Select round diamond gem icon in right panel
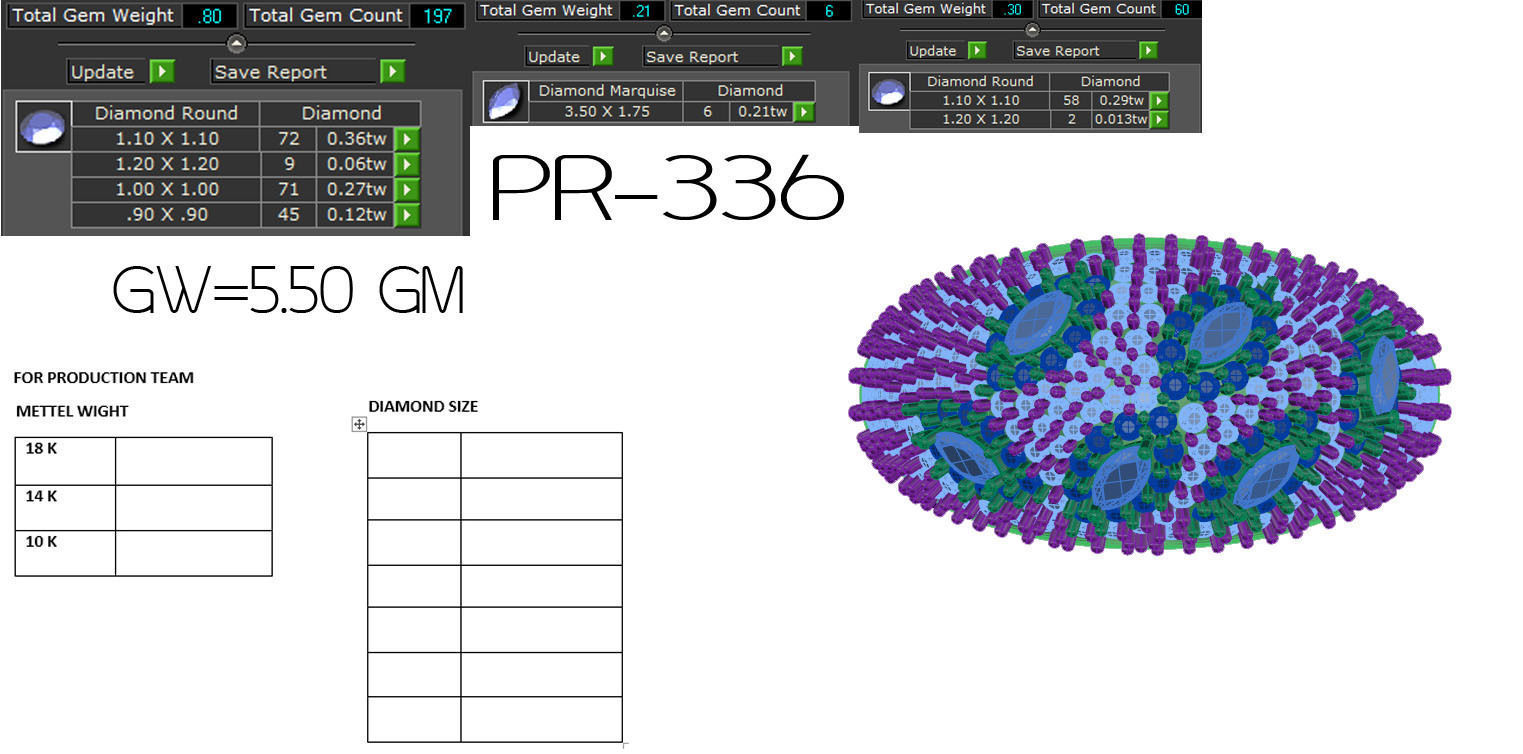The width and height of the screenshot is (1523, 754). [888, 92]
